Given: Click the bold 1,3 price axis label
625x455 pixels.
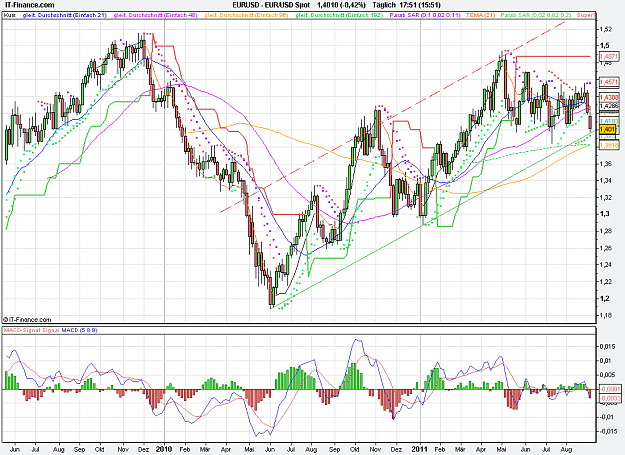Looking at the screenshot, I should tap(604, 214).
